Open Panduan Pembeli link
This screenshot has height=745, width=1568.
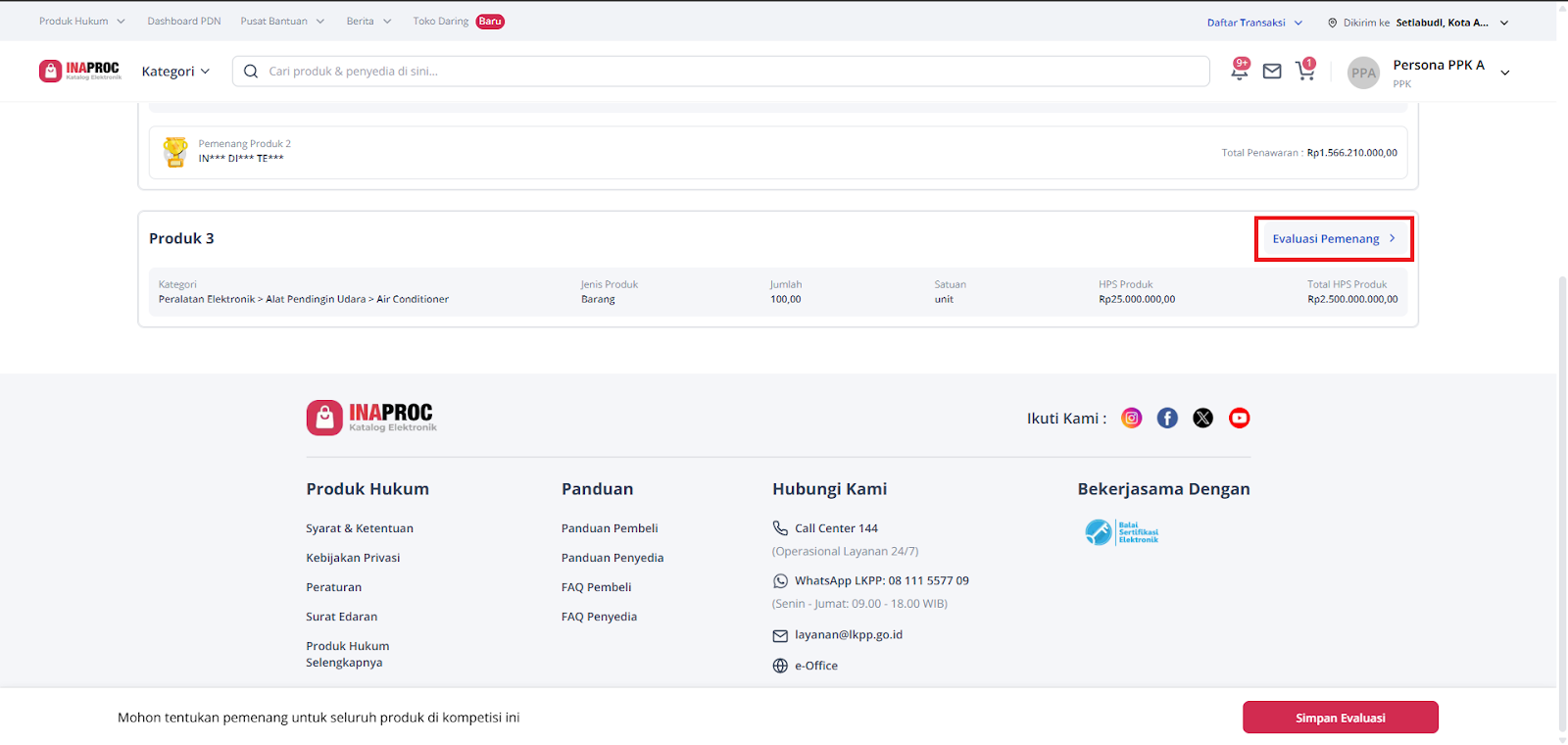pyautogui.click(x=610, y=528)
